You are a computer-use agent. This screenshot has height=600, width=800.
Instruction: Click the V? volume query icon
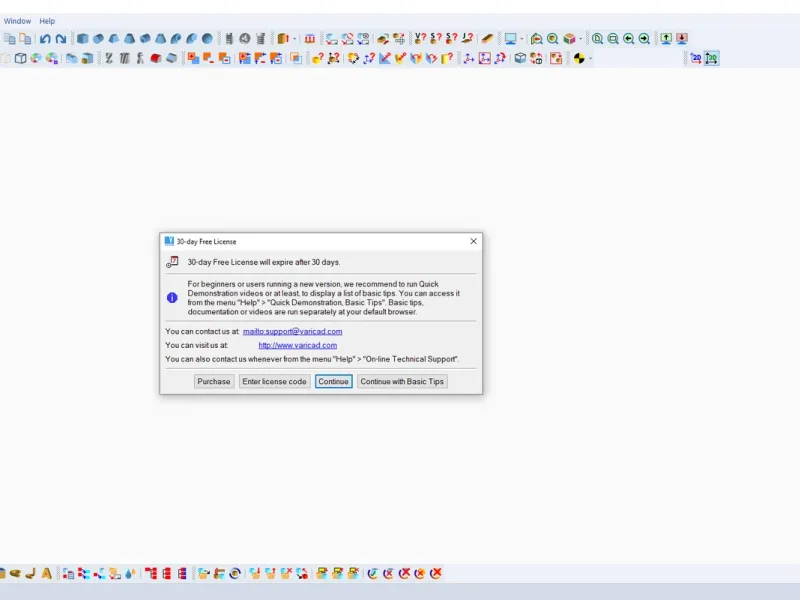point(420,39)
